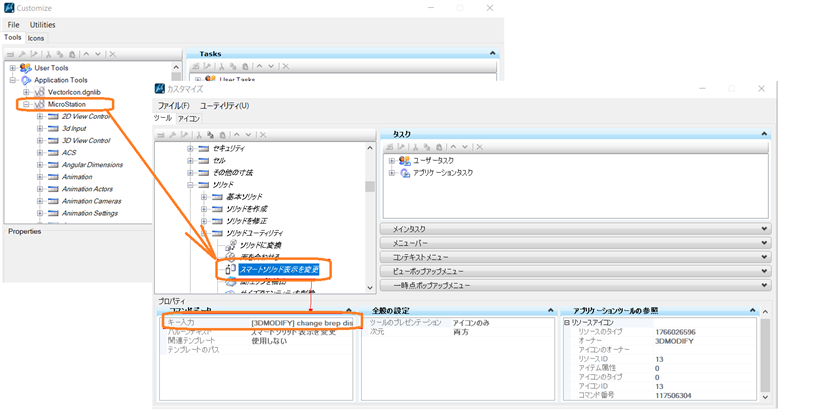The image size is (839, 419).
Task: Click the Move Down arrow in the タスク toolbar
Action: pos(466,147)
